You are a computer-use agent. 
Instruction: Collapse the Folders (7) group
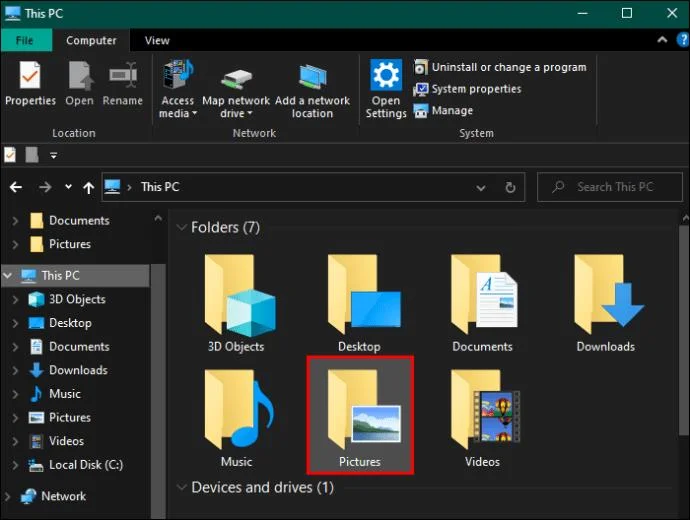coord(181,227)
